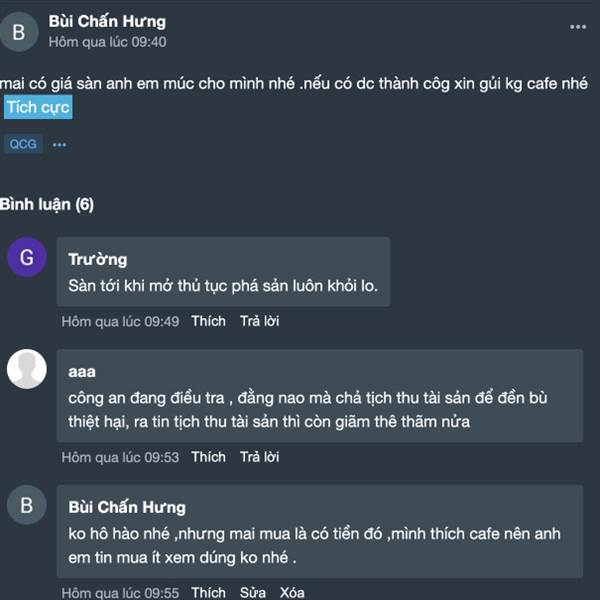Like the last Bùi Chấn Hưng comment
Image resolution: width=600 pixels, height=600 pixels.
click(209, 592)
